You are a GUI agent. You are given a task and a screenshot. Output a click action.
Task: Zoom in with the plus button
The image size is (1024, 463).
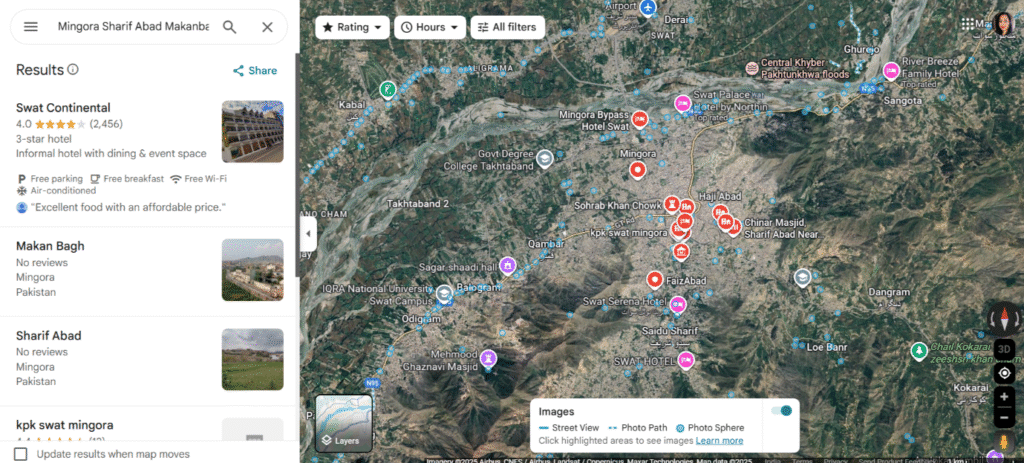coord(1004,397)
